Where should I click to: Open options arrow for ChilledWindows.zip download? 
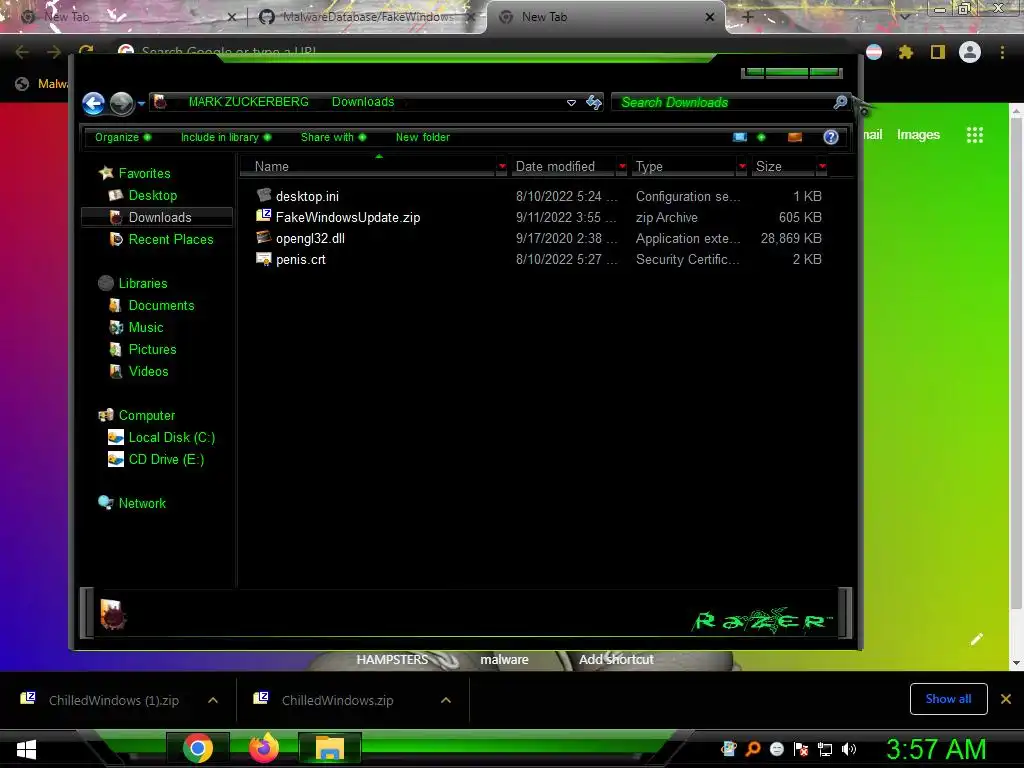pos(446,700)
